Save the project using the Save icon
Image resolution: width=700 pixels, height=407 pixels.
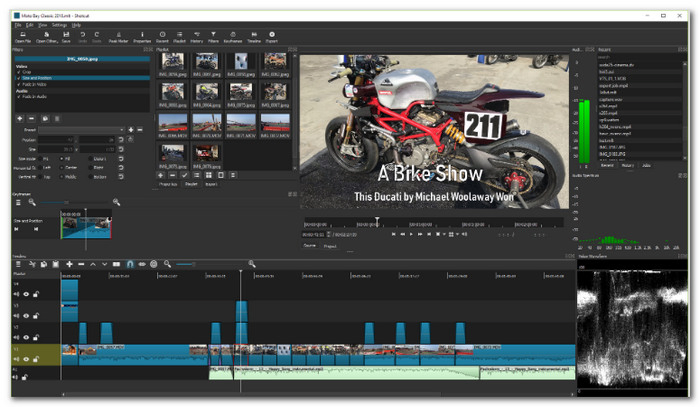[x=66, y=37]
